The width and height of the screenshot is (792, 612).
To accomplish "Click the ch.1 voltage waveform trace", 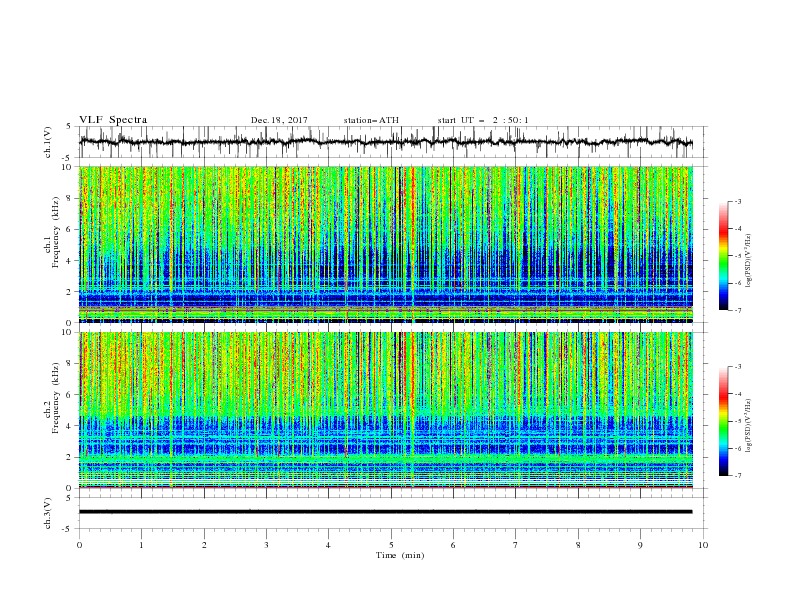I will (x=385, y=142).
